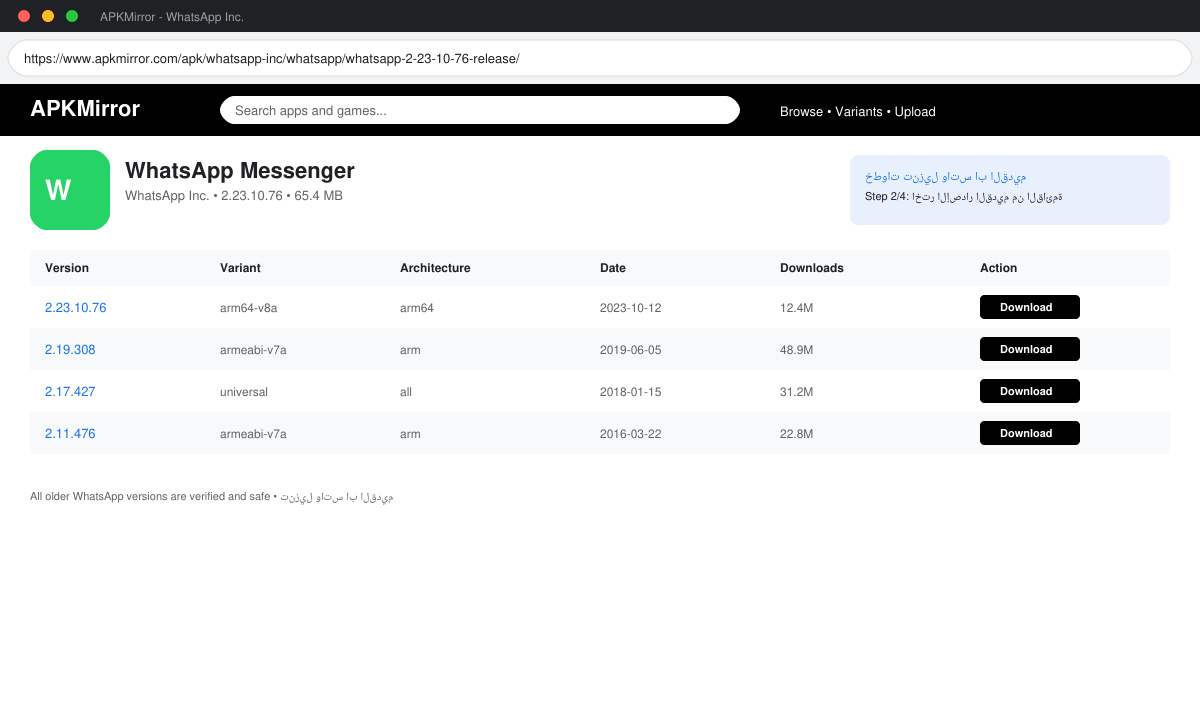Click the 48.9M downloads value
This screenshot has width=1200, height=720.
796,350
